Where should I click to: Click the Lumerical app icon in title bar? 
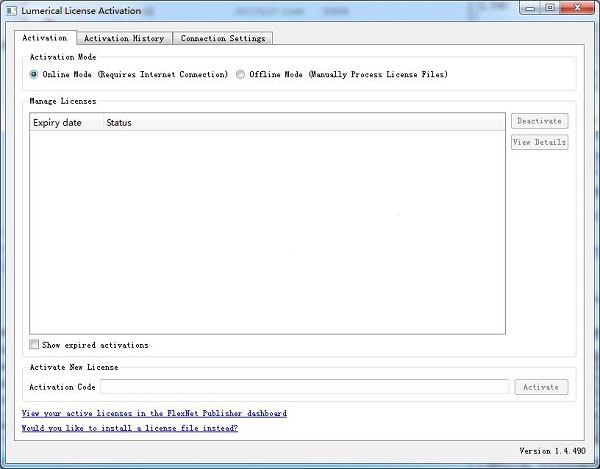coord(11,11)
